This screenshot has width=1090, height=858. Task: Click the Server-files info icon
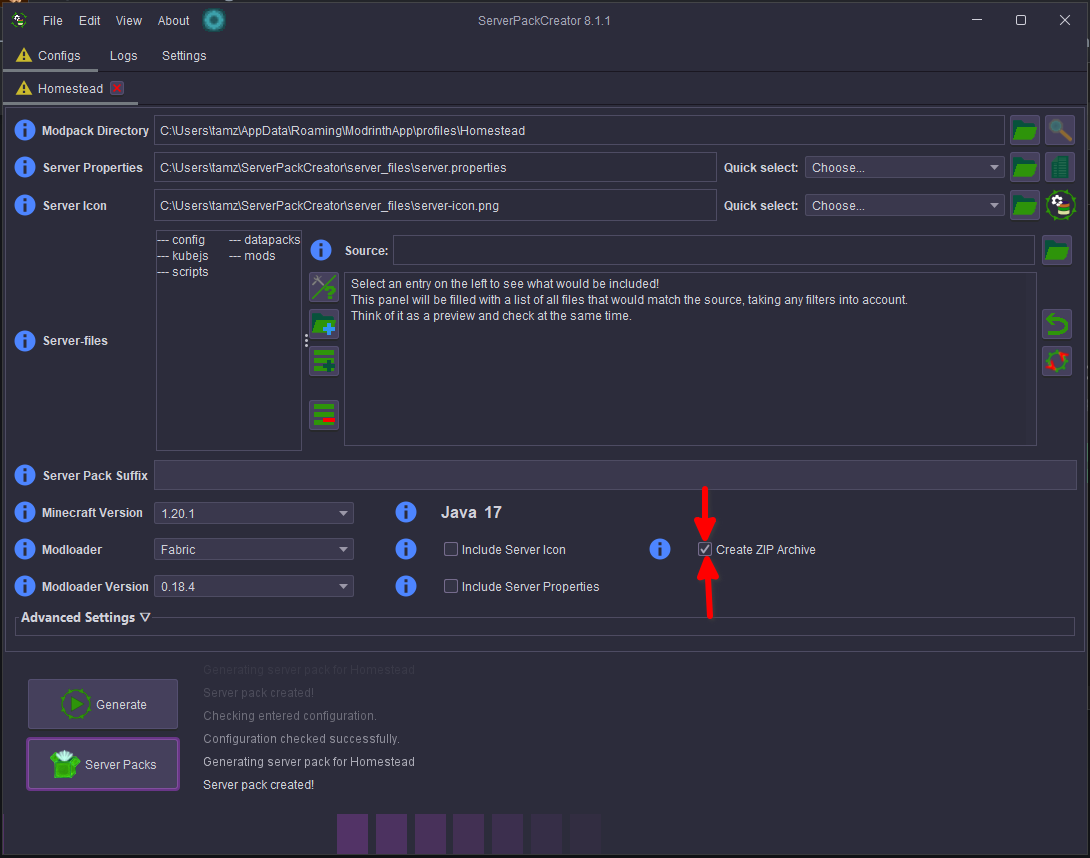tap(25, 341)
